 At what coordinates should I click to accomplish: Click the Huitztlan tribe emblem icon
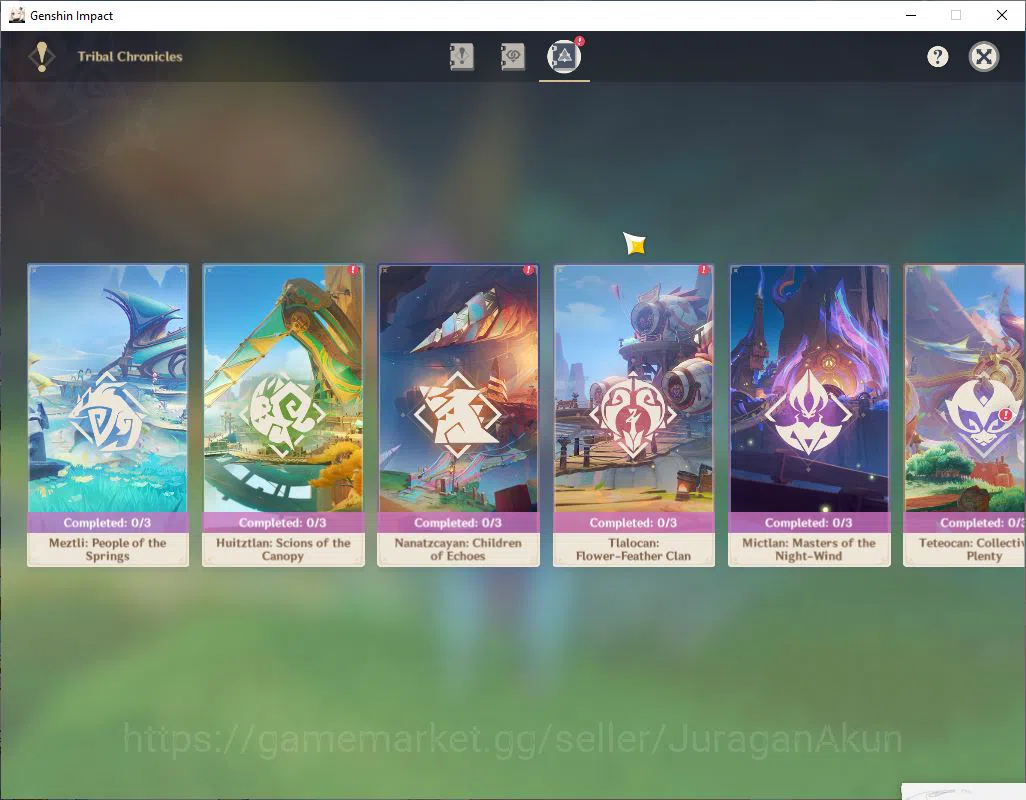pos(282,414)
